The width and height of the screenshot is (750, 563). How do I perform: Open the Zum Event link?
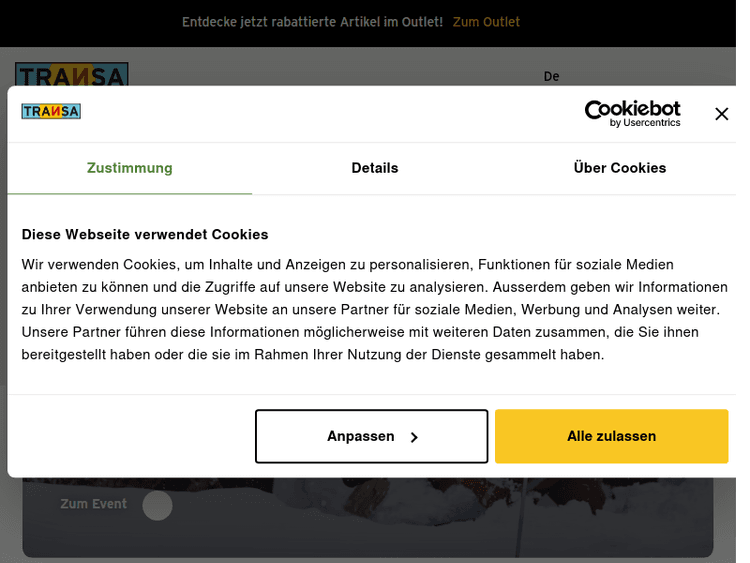93,504
